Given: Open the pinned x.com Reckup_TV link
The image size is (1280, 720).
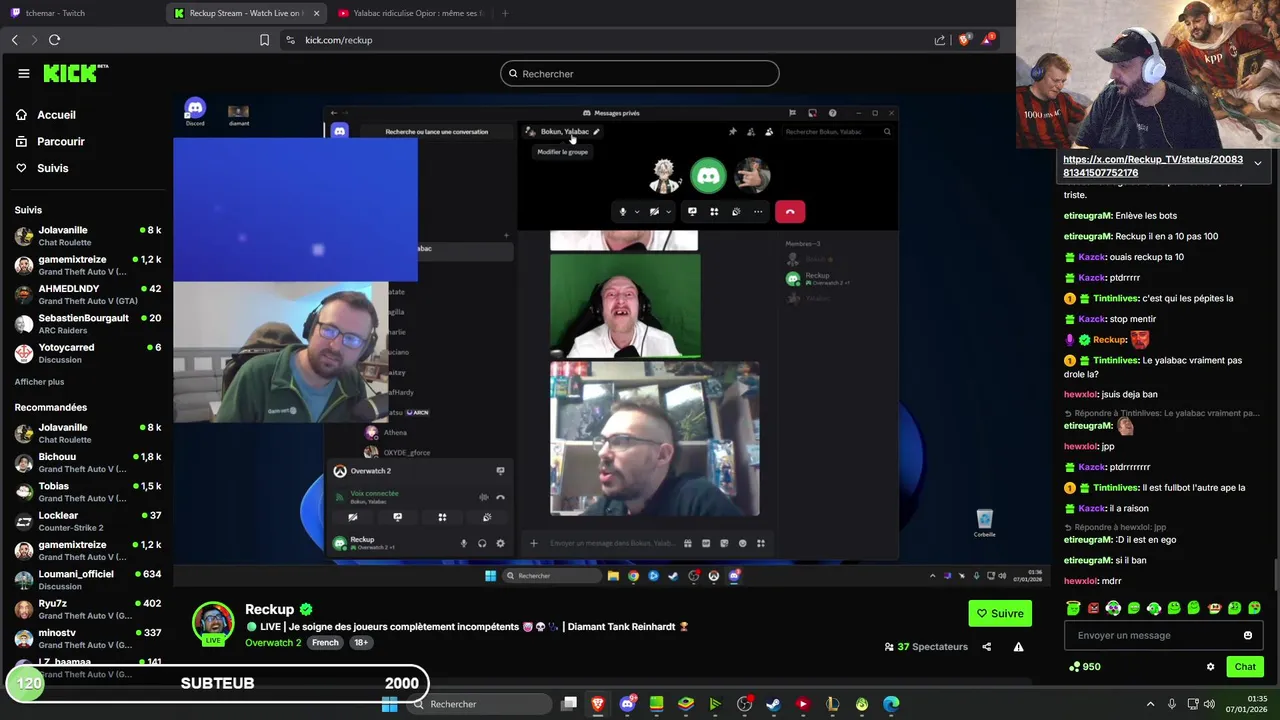Looking at the screenshot, I should click(1153, 166).
